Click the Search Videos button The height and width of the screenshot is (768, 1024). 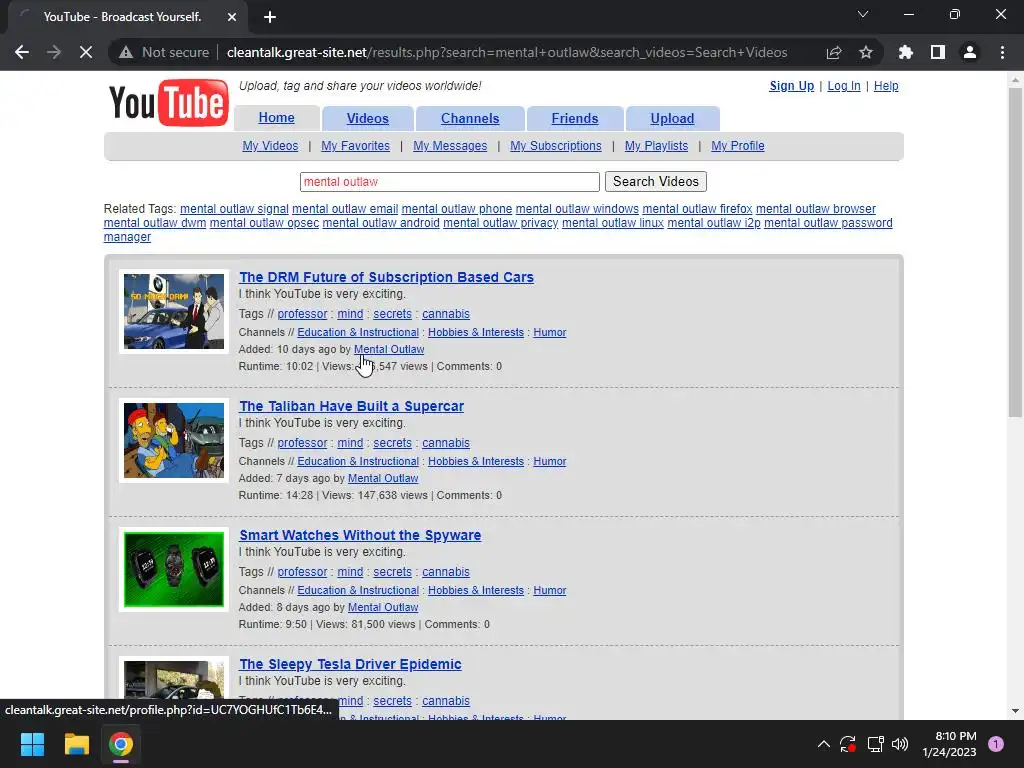[x=656, y=182]
